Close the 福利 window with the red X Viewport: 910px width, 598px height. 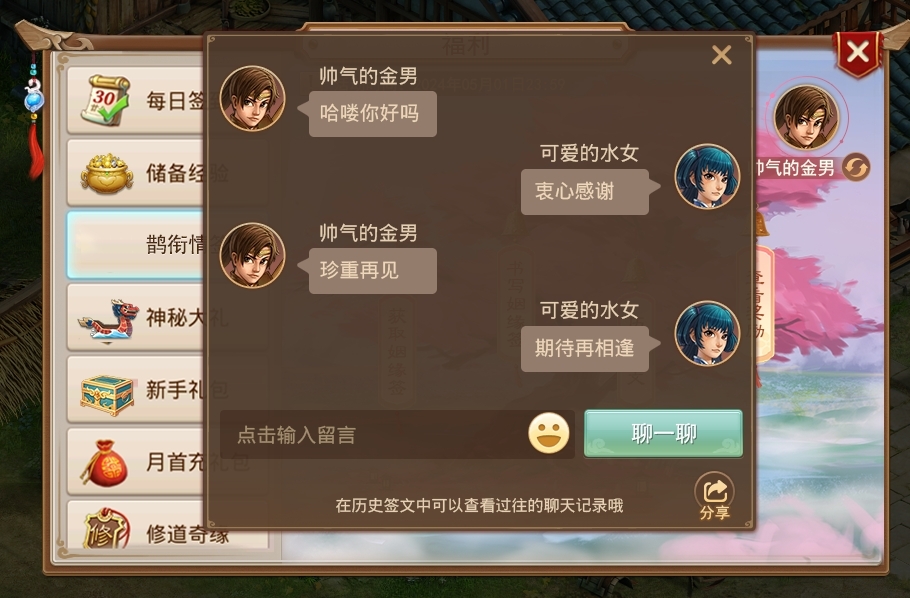[857, 53]
